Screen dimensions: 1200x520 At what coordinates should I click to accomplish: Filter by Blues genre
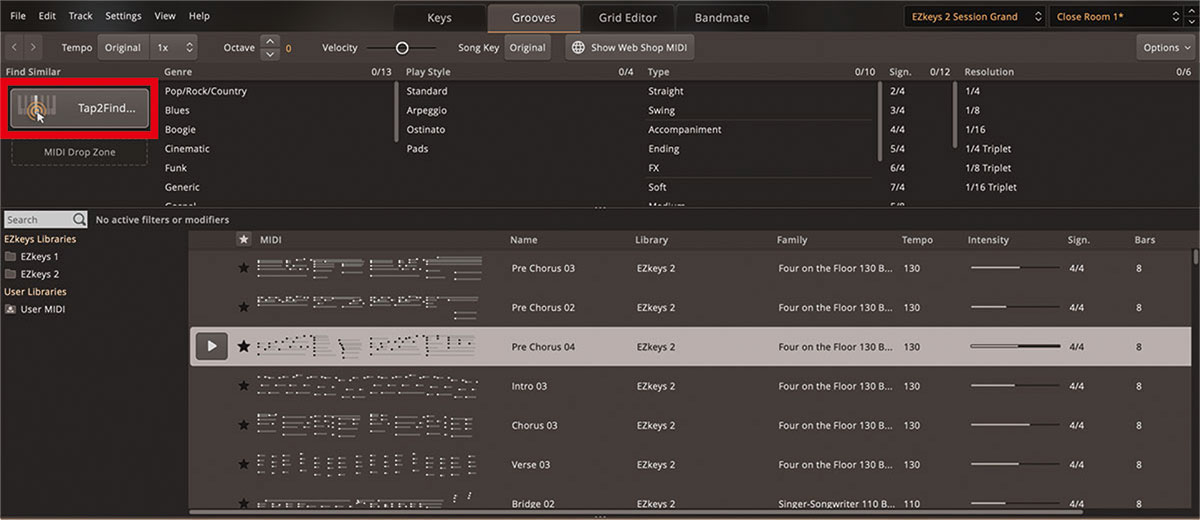click(x=177, y=110)
